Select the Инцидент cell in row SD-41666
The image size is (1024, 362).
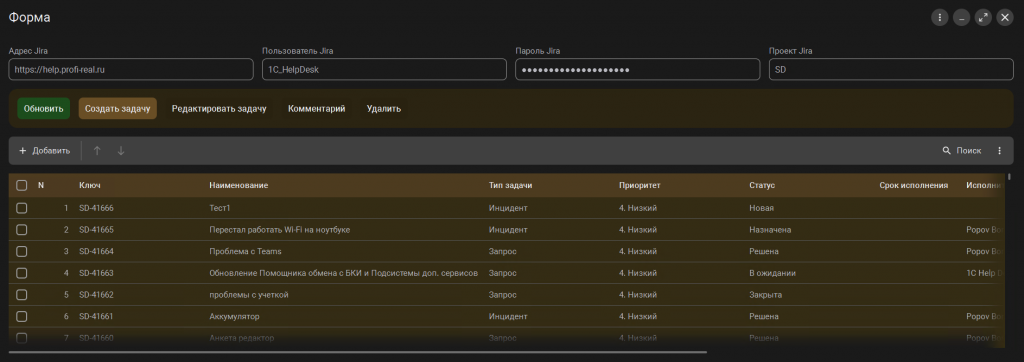tap(508, 208)
